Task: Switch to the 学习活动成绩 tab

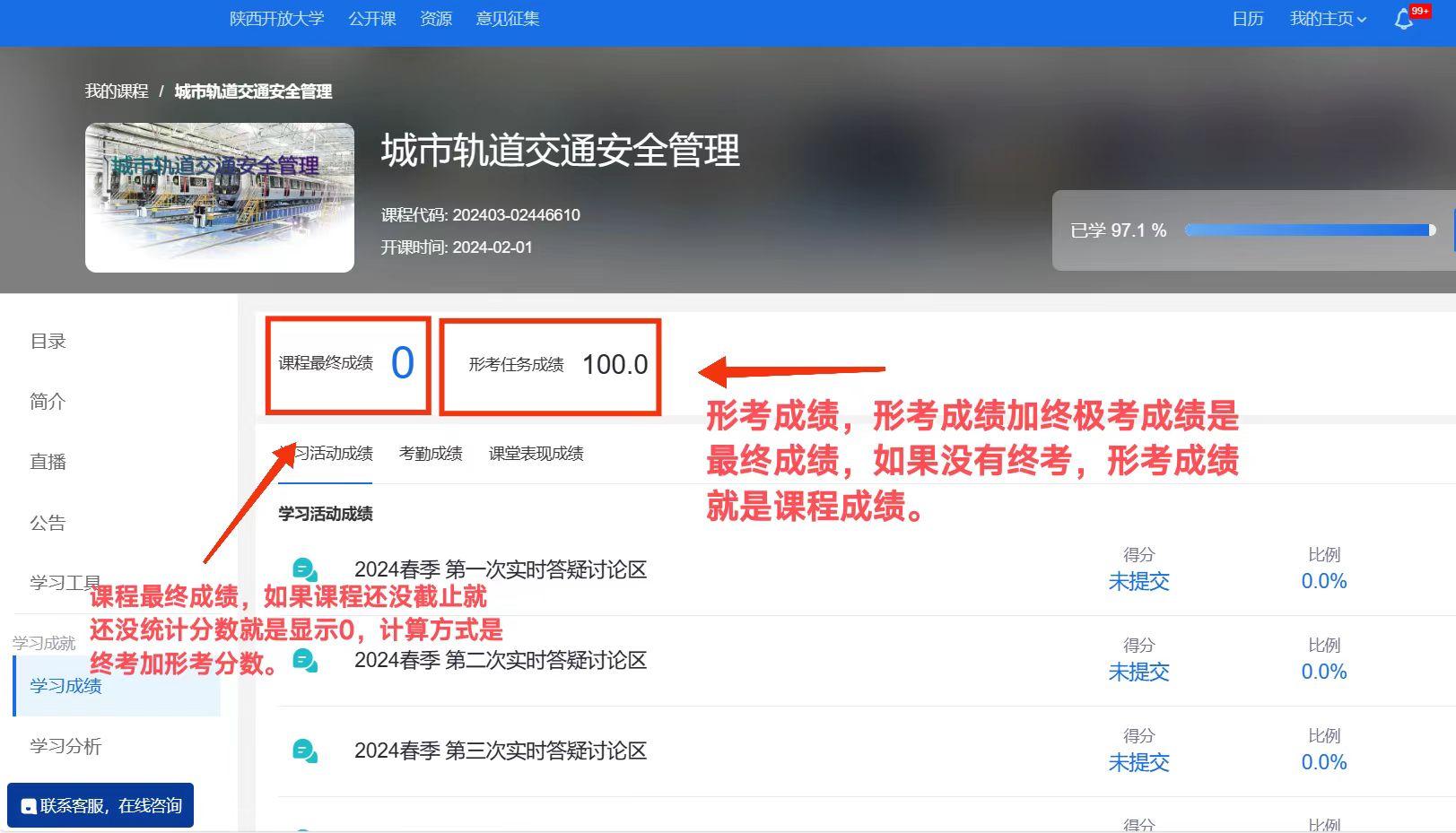Action: coord(326,454)
